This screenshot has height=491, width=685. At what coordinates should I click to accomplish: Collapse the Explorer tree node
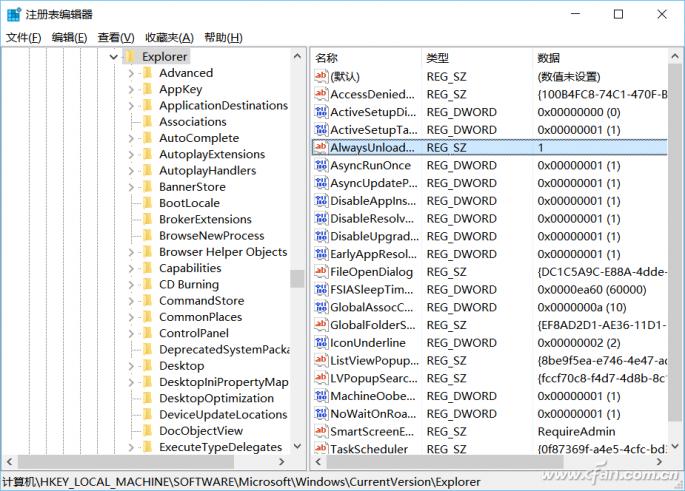tap(114, 57)
